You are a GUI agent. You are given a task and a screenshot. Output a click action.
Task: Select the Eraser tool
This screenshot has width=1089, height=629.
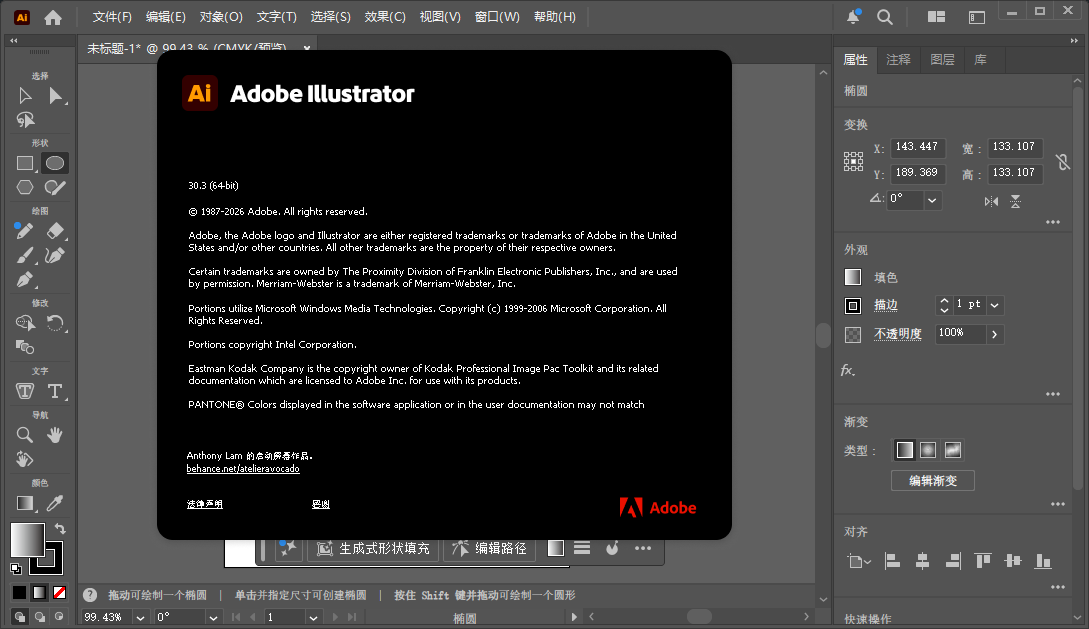pyautogui.click(x=56, y=231)
